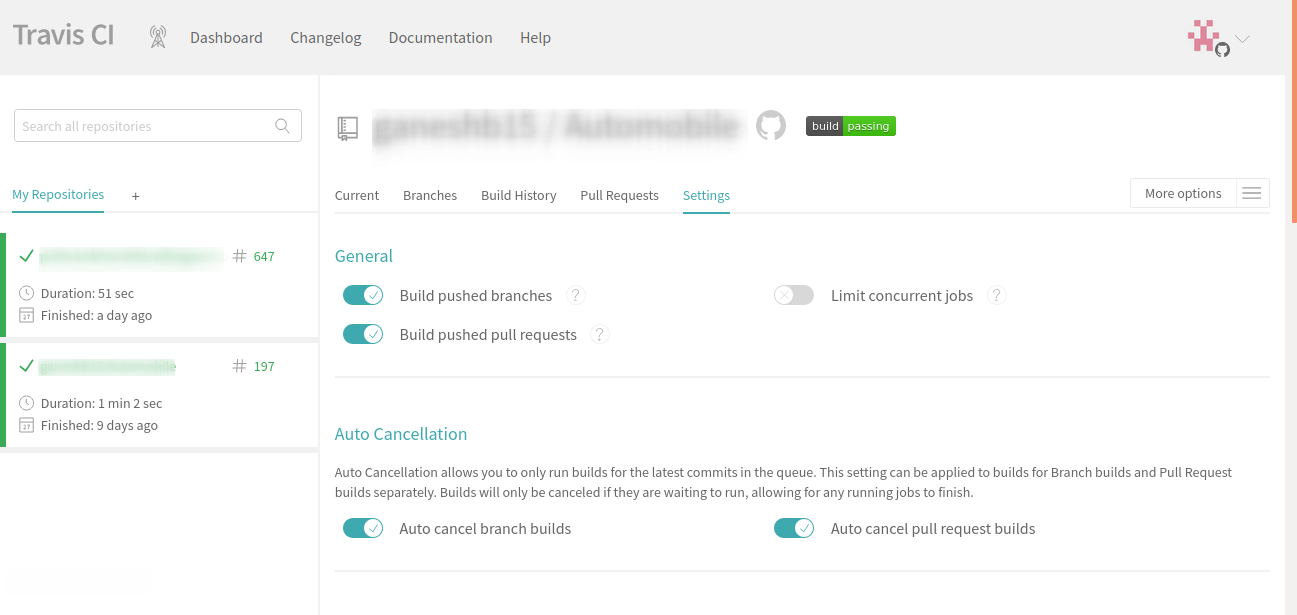This screenshot has height=615, width=1297.
Task: Click the broadcast tower icon
Action: click(157, 38)
